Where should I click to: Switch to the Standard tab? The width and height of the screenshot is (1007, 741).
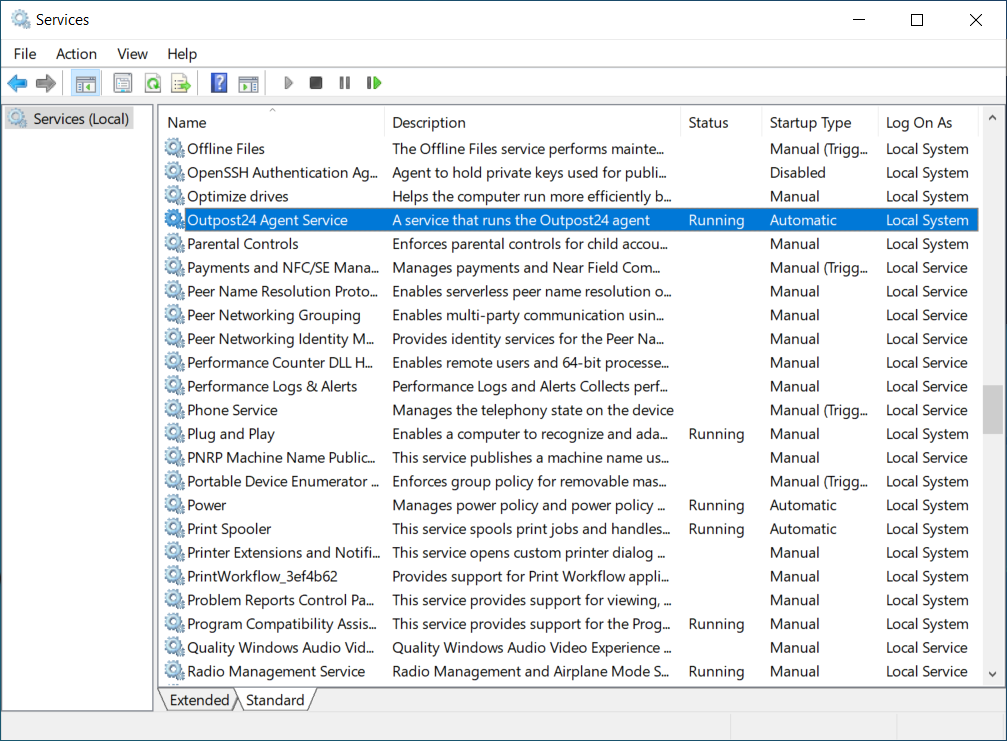coord(275,700)
